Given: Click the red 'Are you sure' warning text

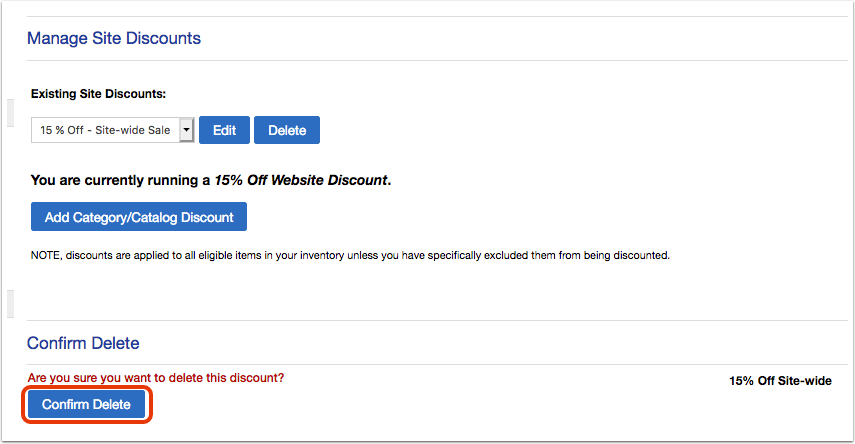Looking at the screenshot, I should tap(156, 377).
